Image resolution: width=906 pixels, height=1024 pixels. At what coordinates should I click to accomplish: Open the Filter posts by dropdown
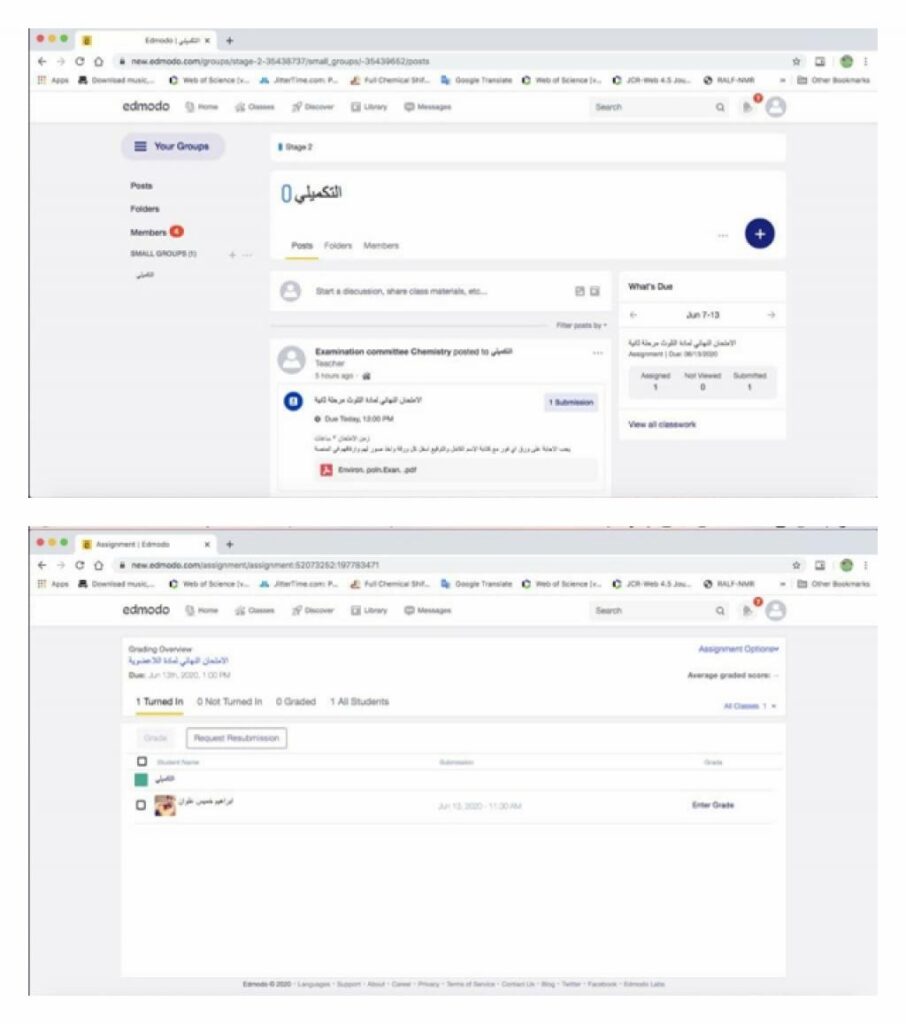pyautogui.click(x=581, y=326)
